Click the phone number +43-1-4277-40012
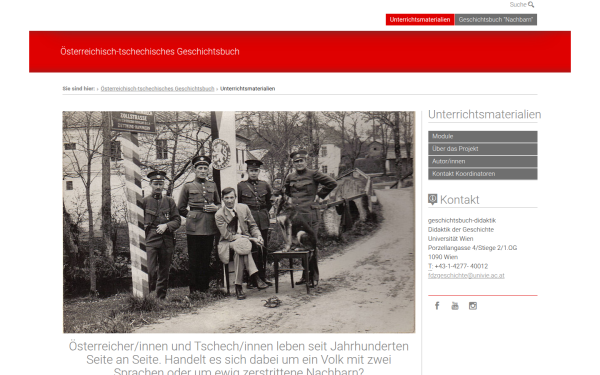600x375 pixels. 461,266
